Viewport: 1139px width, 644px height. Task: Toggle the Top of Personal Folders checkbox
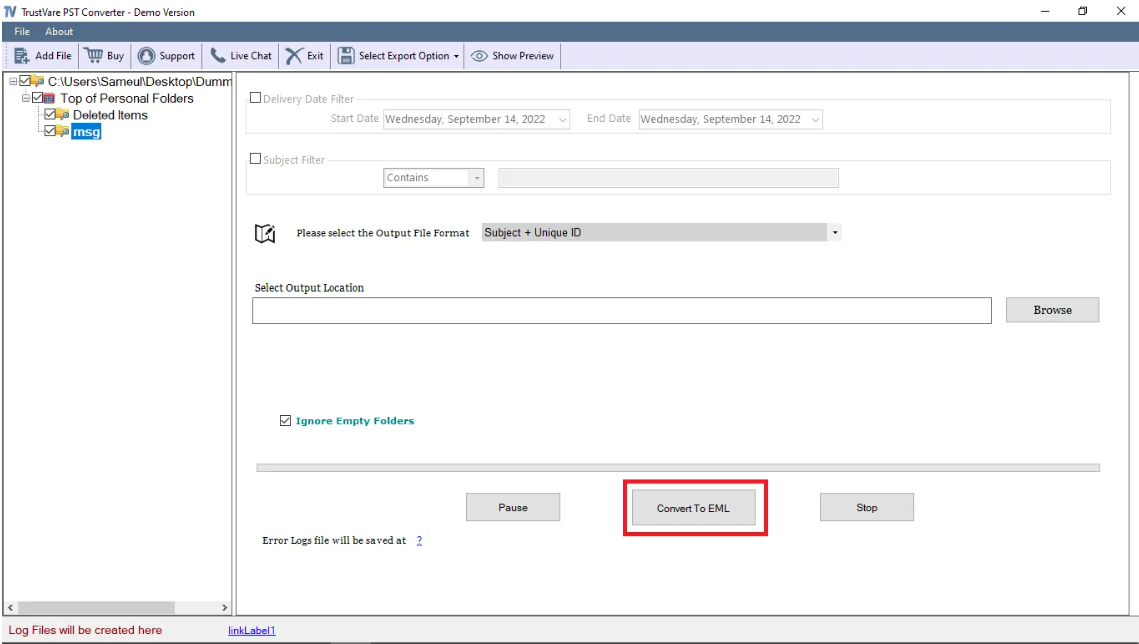(37, 97)
